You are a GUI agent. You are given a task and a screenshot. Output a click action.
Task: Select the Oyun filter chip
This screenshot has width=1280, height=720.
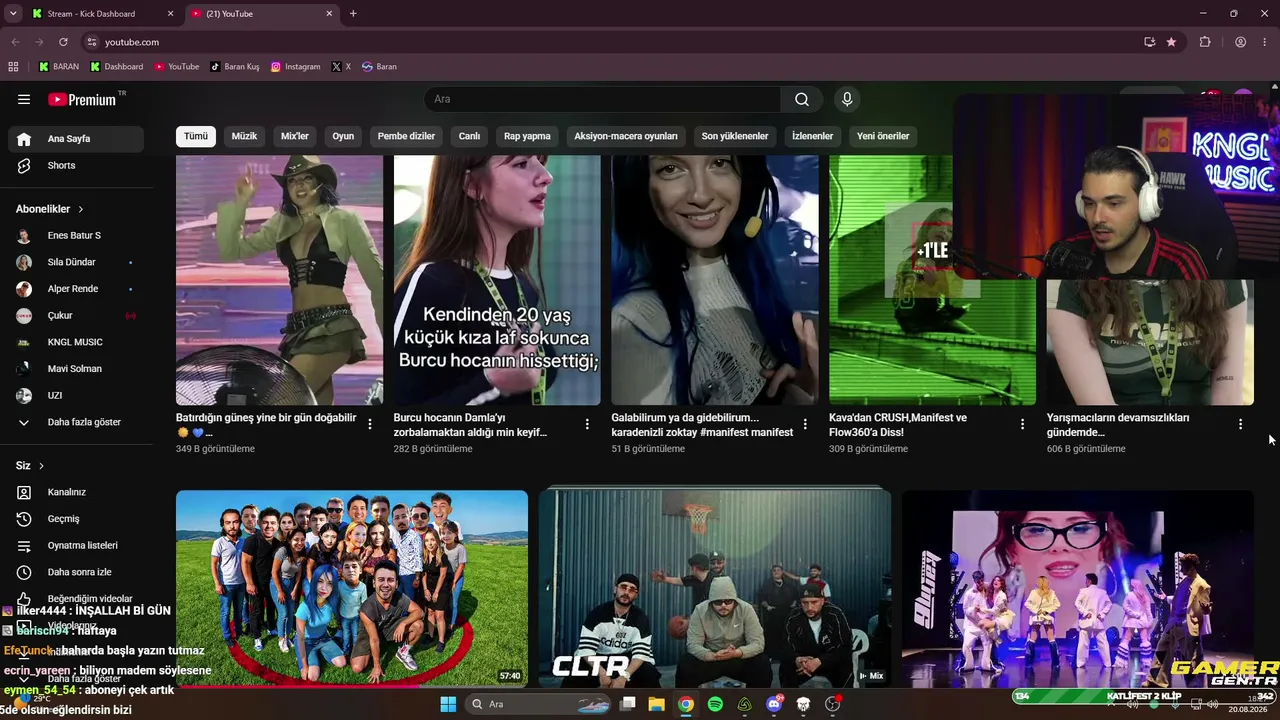[343, 136]
